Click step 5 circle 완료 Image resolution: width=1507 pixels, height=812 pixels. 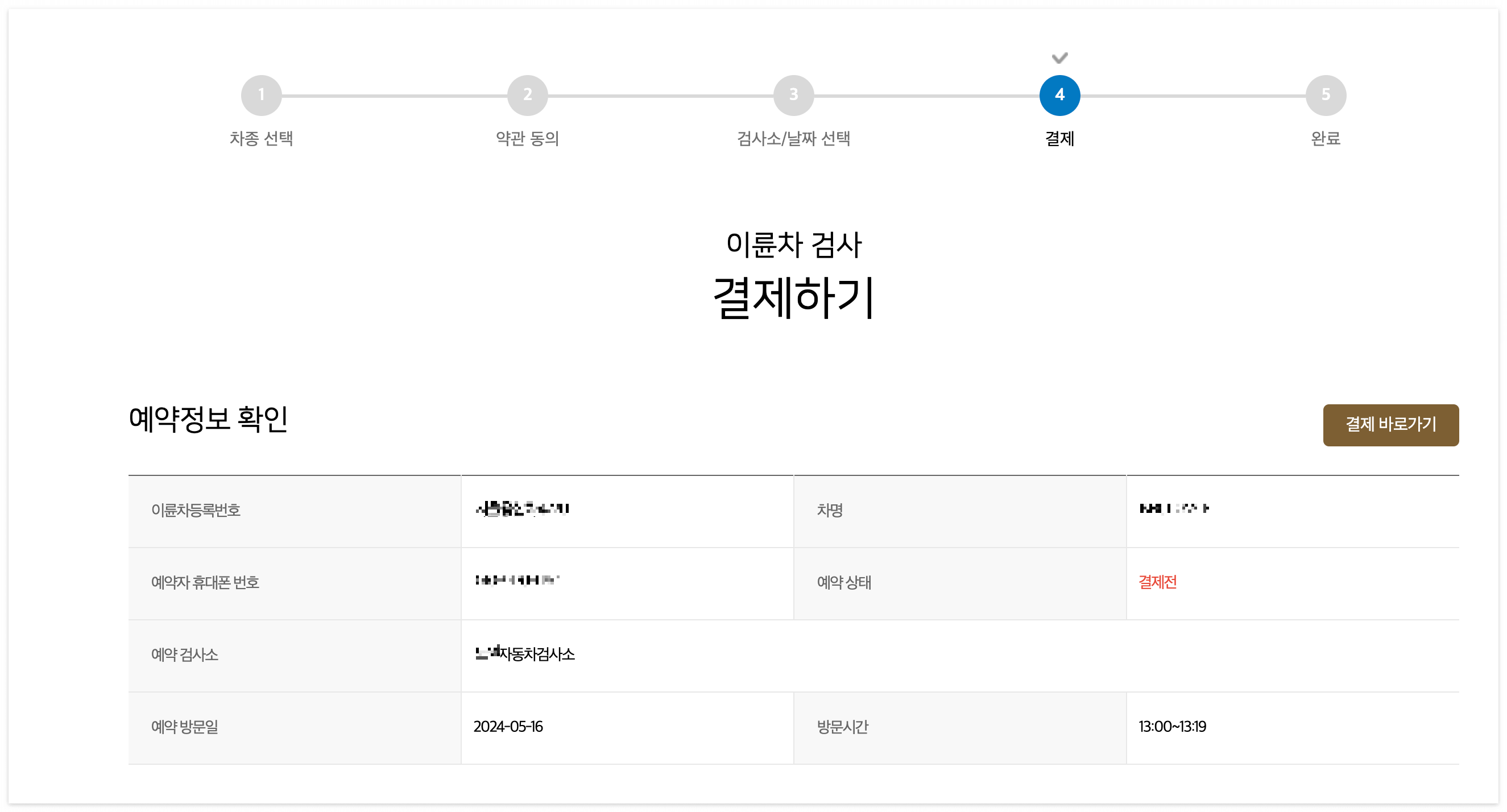click(x=1325, y=95)
